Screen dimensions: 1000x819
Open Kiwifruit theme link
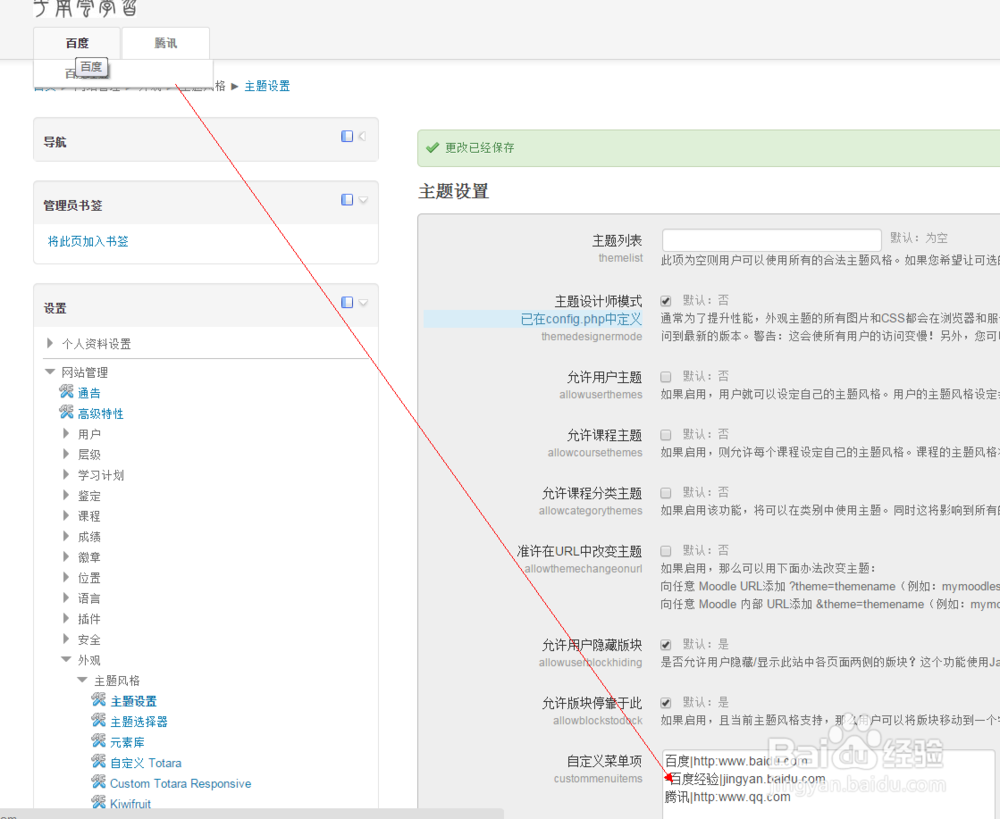pos(131,804)
